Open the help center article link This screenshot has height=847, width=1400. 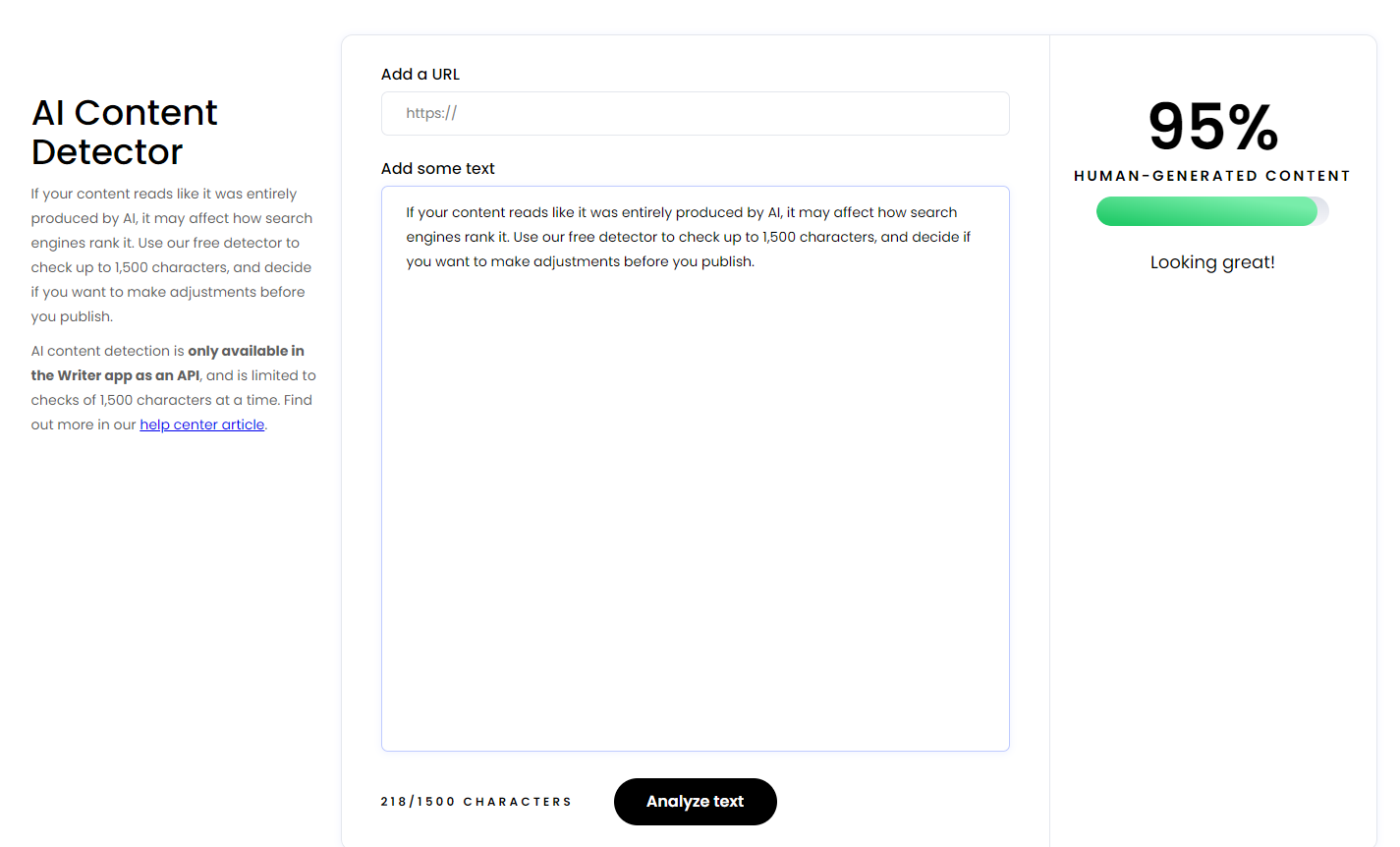tap(201, 424)
